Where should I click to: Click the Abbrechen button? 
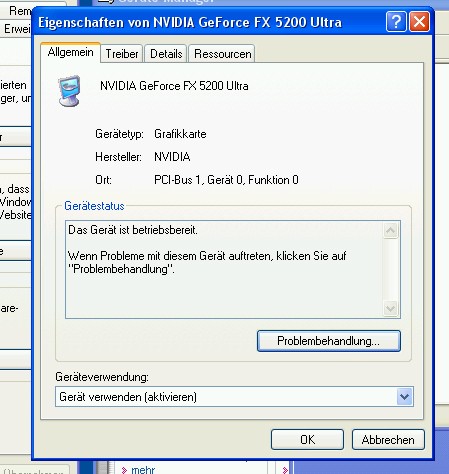click(x=388, y=440)
